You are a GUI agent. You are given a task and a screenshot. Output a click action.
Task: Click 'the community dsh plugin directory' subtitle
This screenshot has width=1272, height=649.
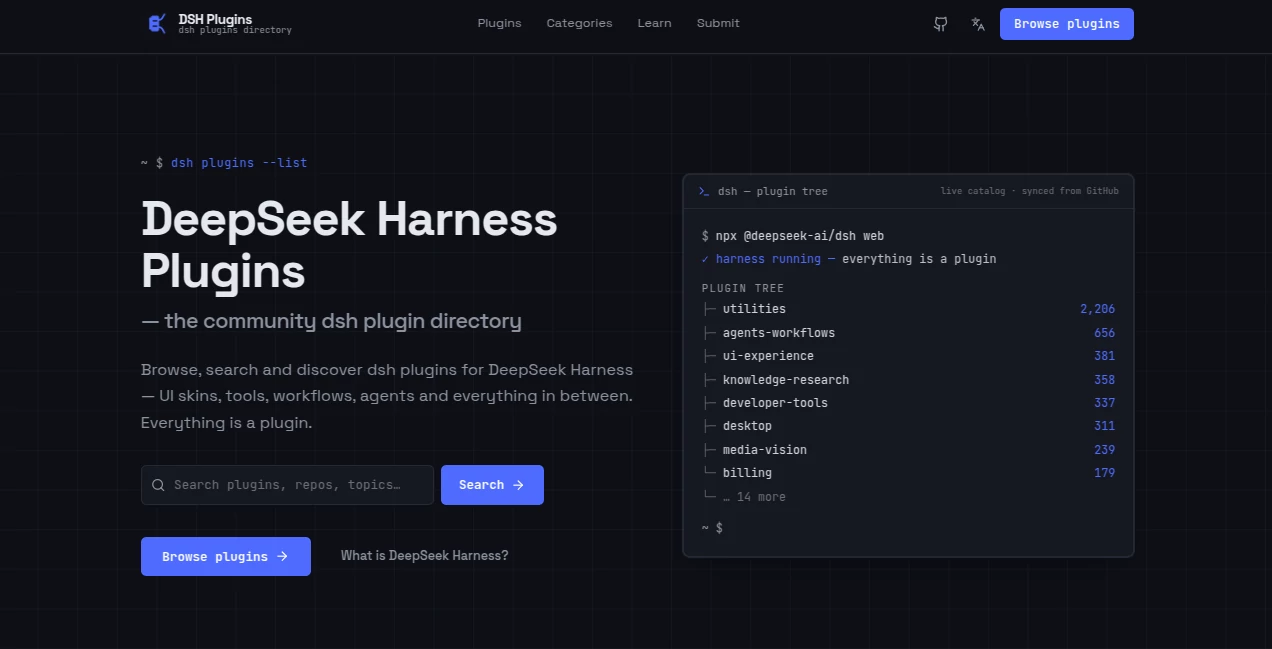343,321
